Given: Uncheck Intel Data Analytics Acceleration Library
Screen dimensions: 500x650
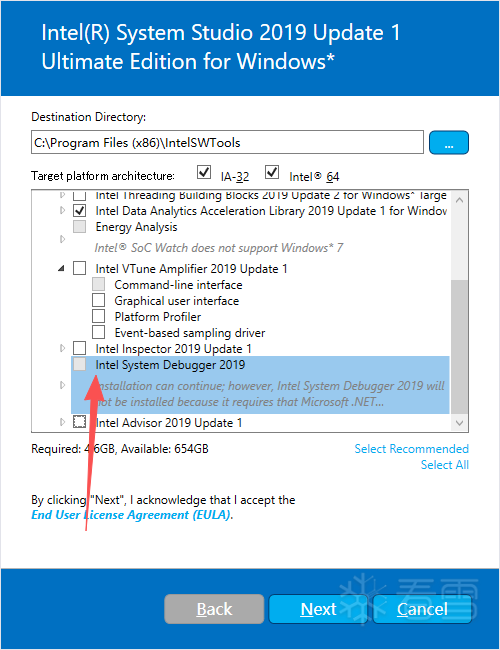Looking at the screenshot, I should (80, 211).
